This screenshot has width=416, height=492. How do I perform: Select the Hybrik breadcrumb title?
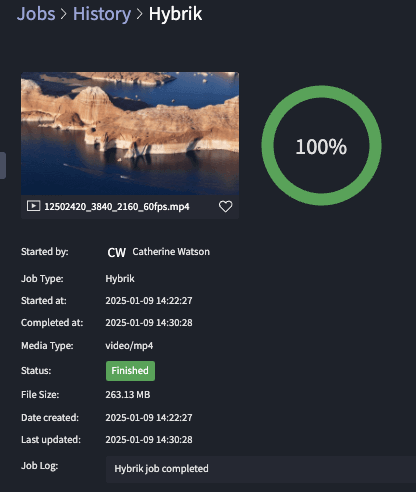[175, 14]
